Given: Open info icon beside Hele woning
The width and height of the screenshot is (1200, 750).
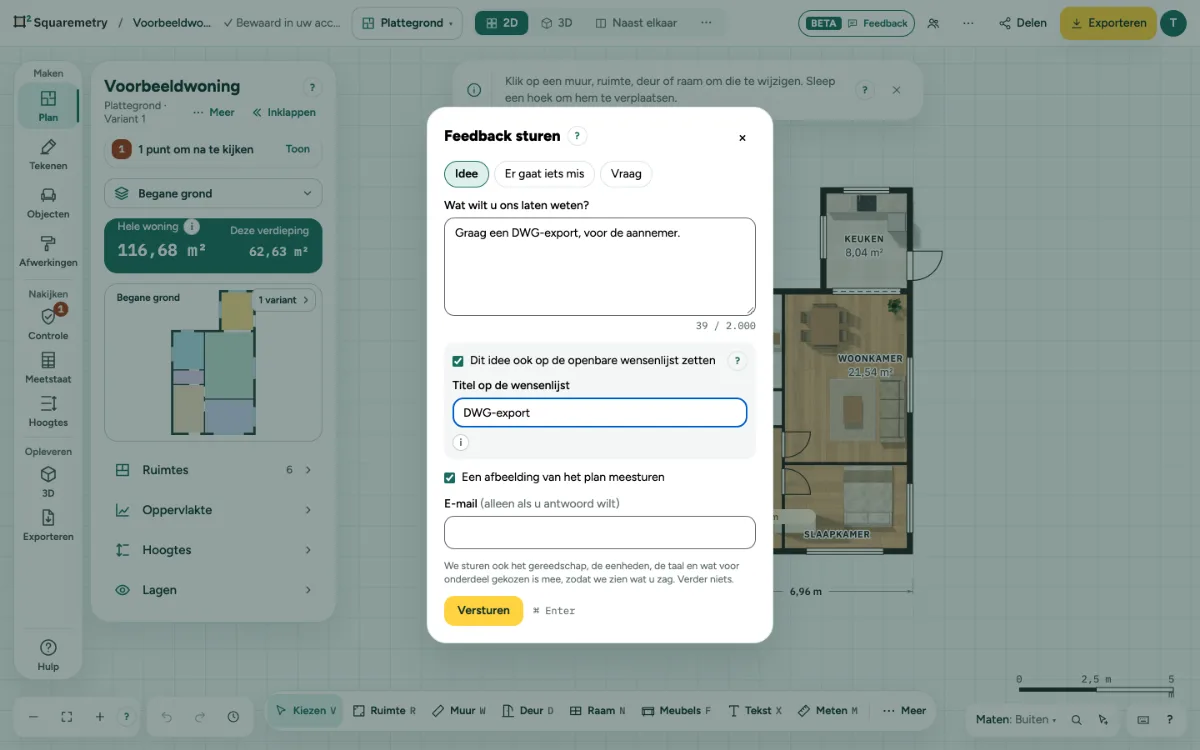Looking at the screenshot, I should pos(191,227).
